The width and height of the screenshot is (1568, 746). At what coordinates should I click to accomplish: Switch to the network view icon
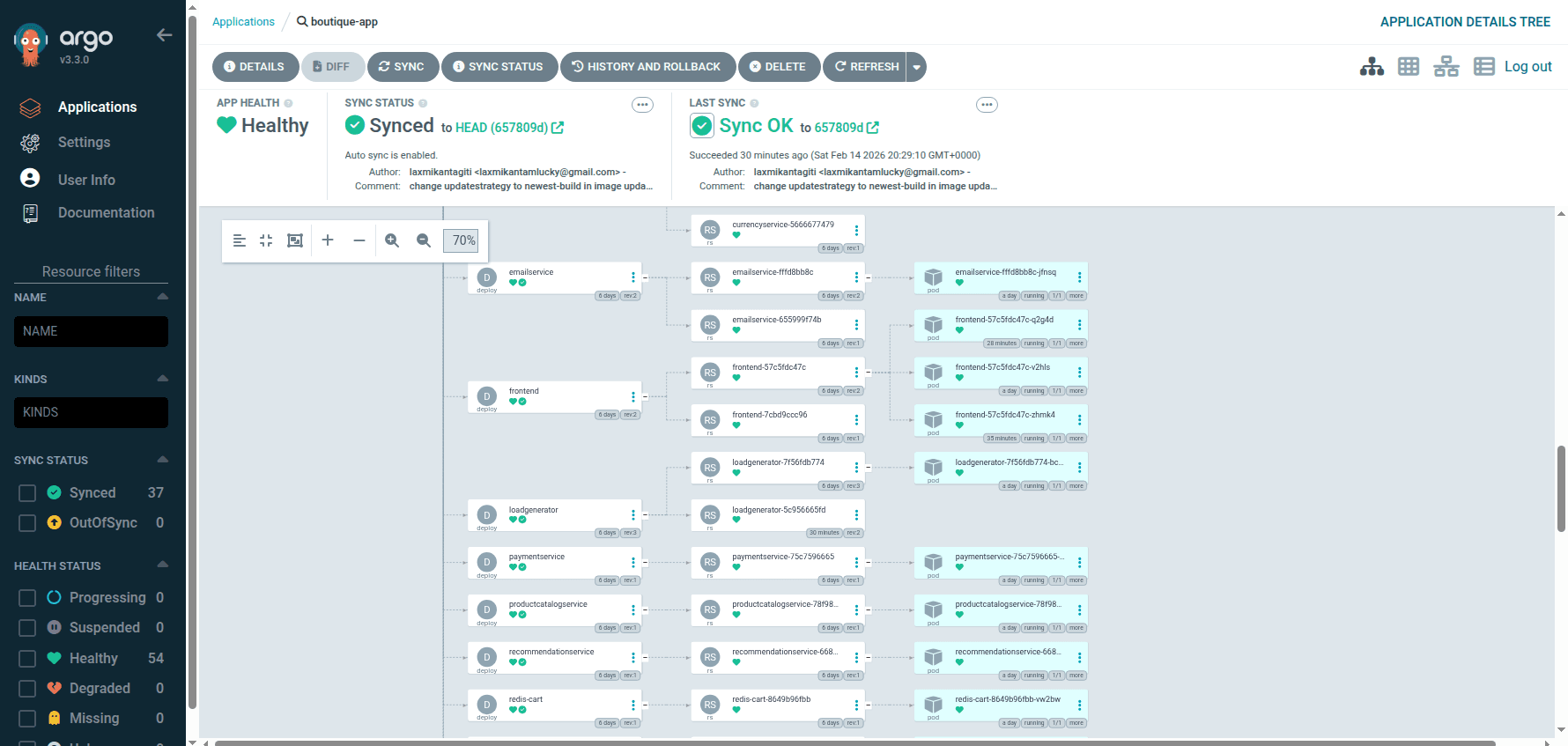(1446, 67)
